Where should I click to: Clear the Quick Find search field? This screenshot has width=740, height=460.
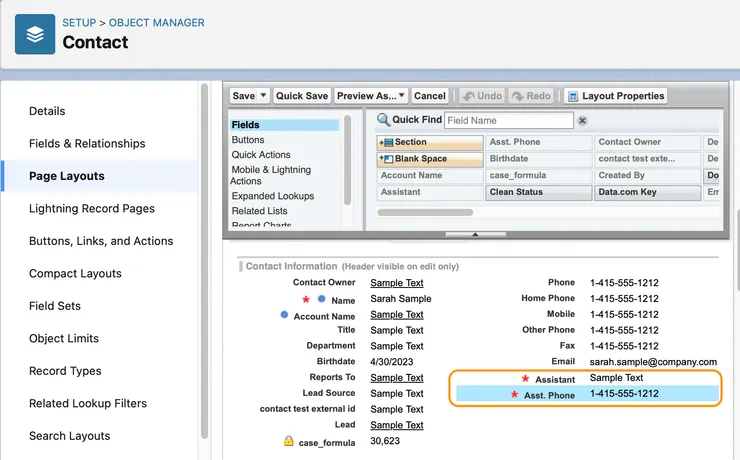(x=583, y=120)
